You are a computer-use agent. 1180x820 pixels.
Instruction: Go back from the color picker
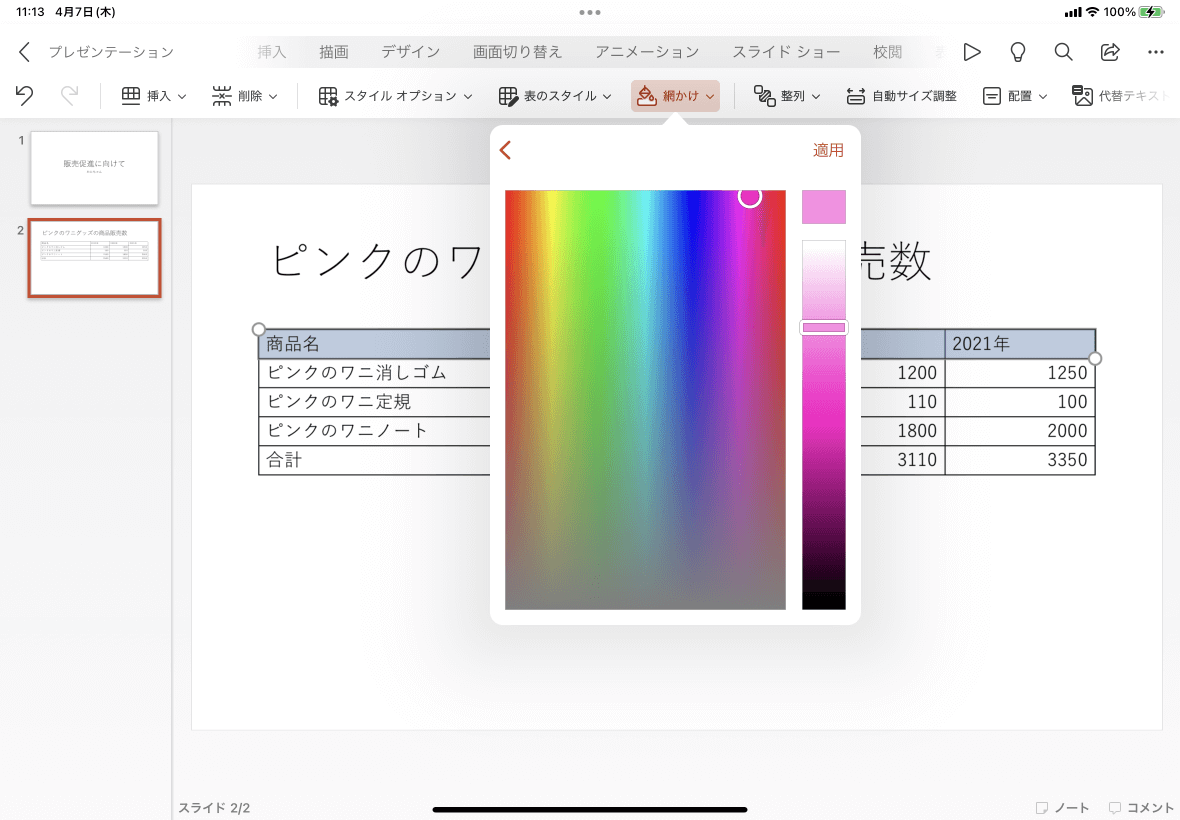click(506, 150)
